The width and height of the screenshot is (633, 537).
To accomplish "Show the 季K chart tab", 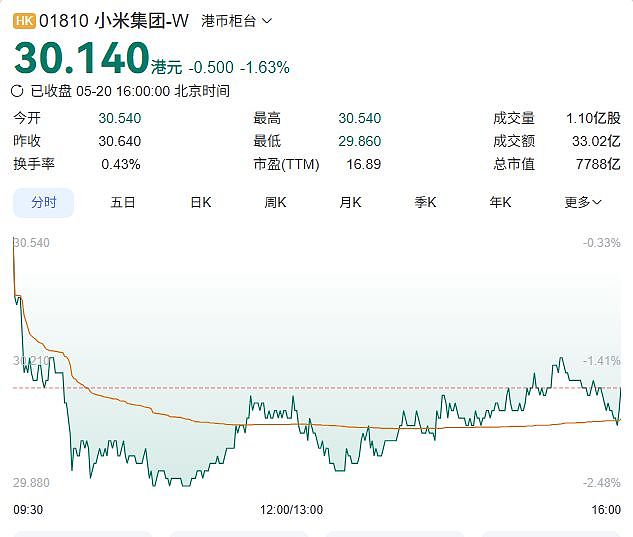I will [425, 202].
